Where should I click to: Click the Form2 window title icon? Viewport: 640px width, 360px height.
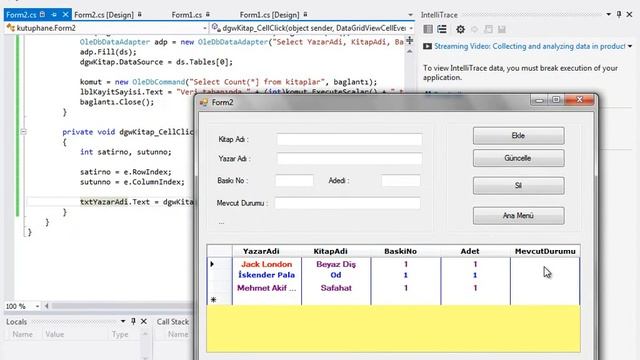pos(204,102)
